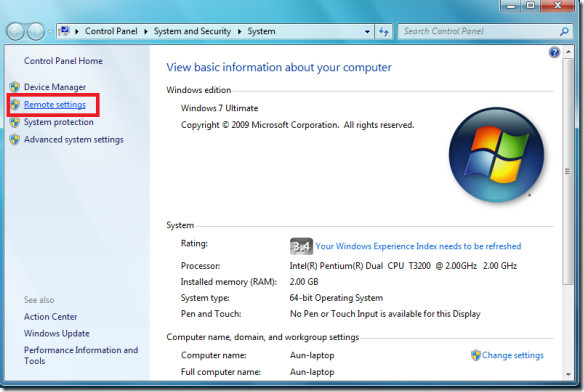
Task: Click the 3.4 Windows Experience rating badge
Action: (301, 246)
